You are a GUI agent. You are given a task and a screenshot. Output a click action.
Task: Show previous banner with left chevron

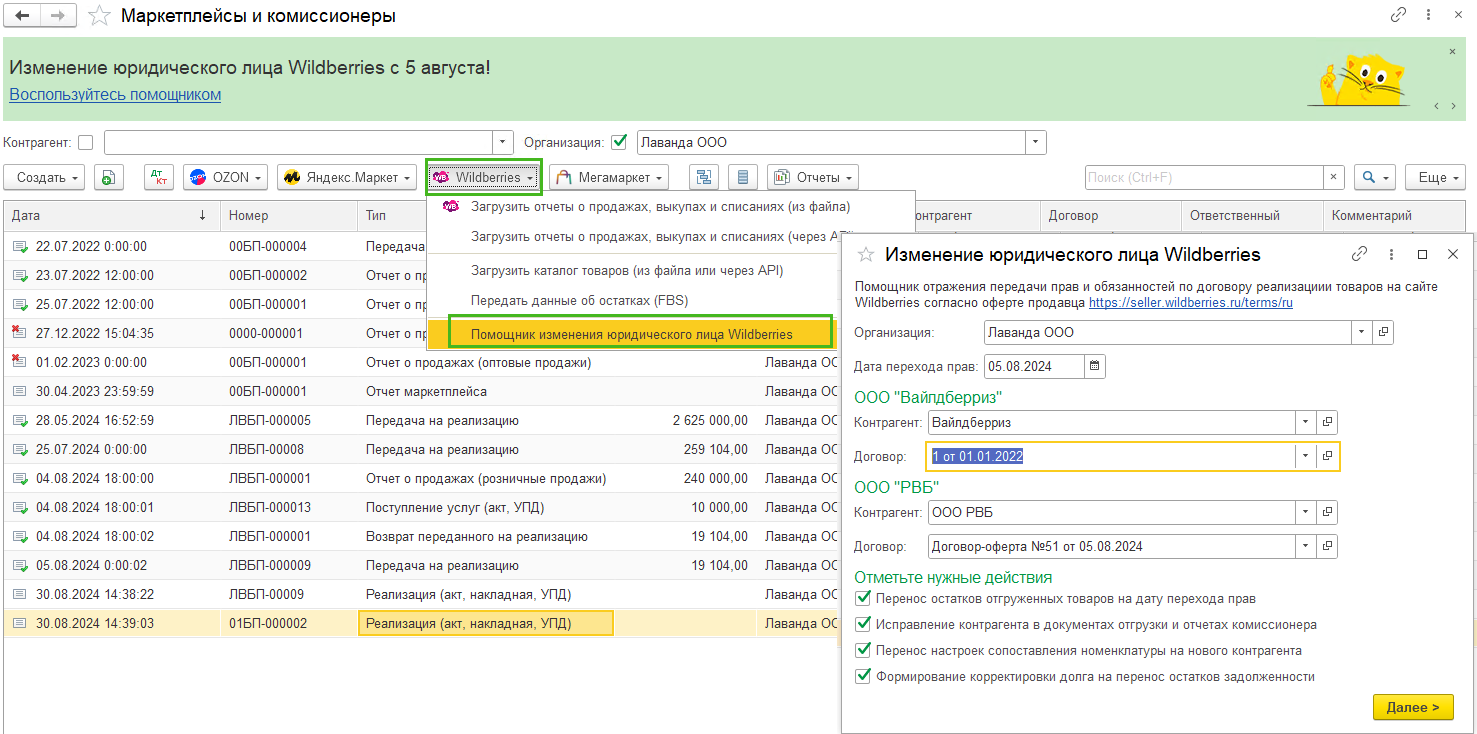1437,106
